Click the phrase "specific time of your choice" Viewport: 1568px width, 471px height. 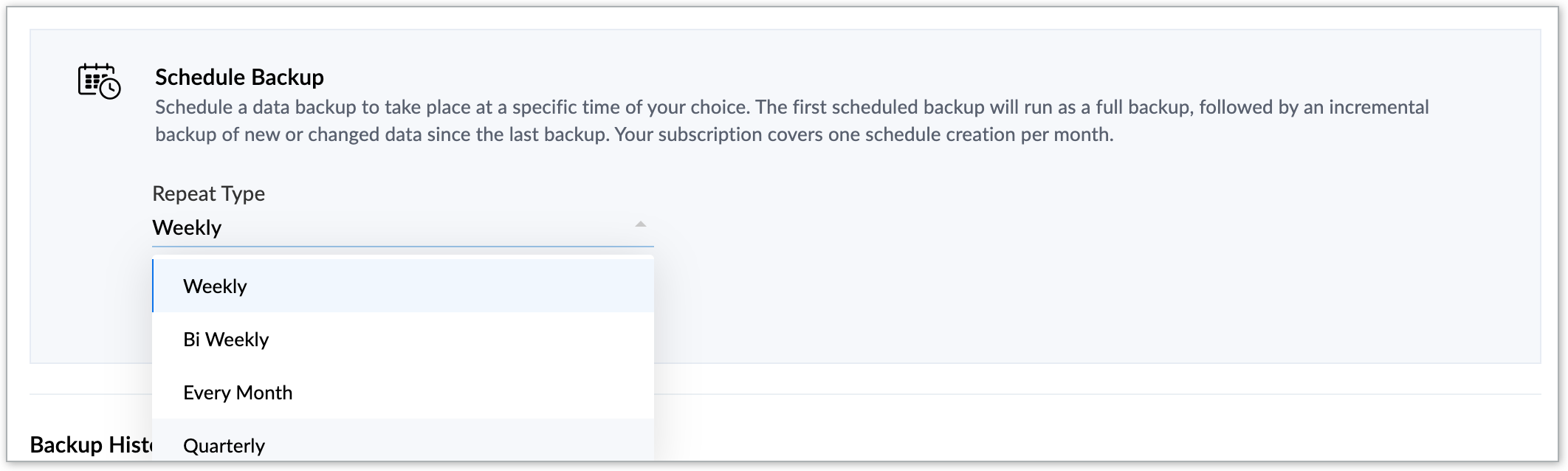pos(630,108)
